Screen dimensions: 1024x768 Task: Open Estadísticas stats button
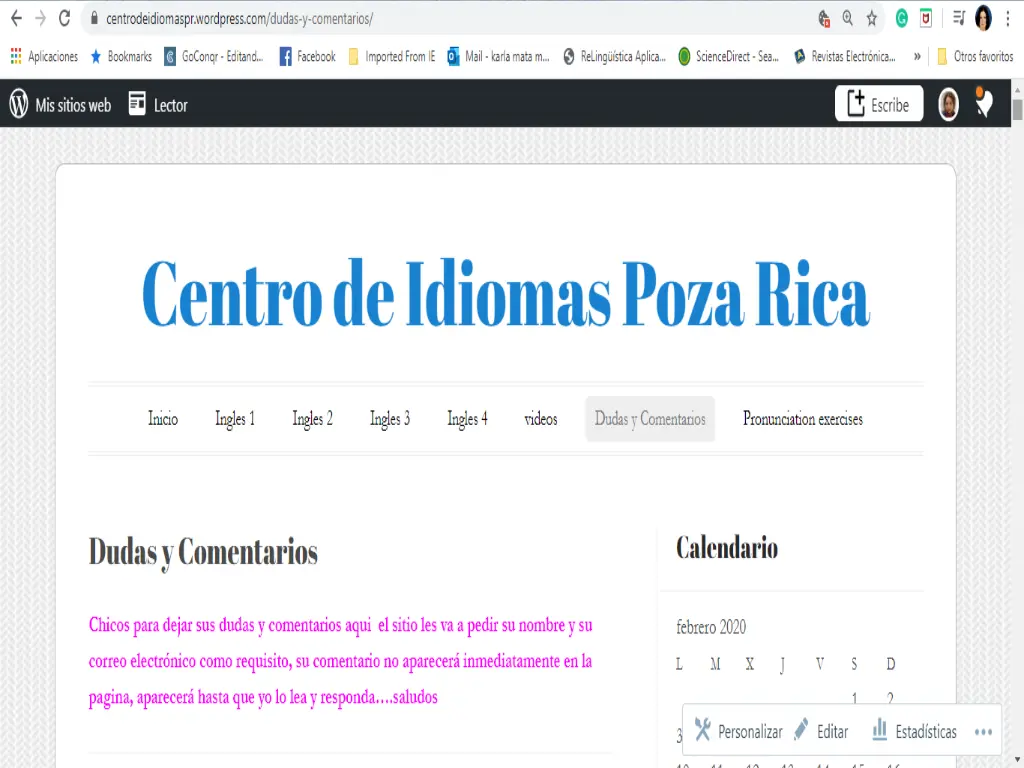(x=914, y=731)
